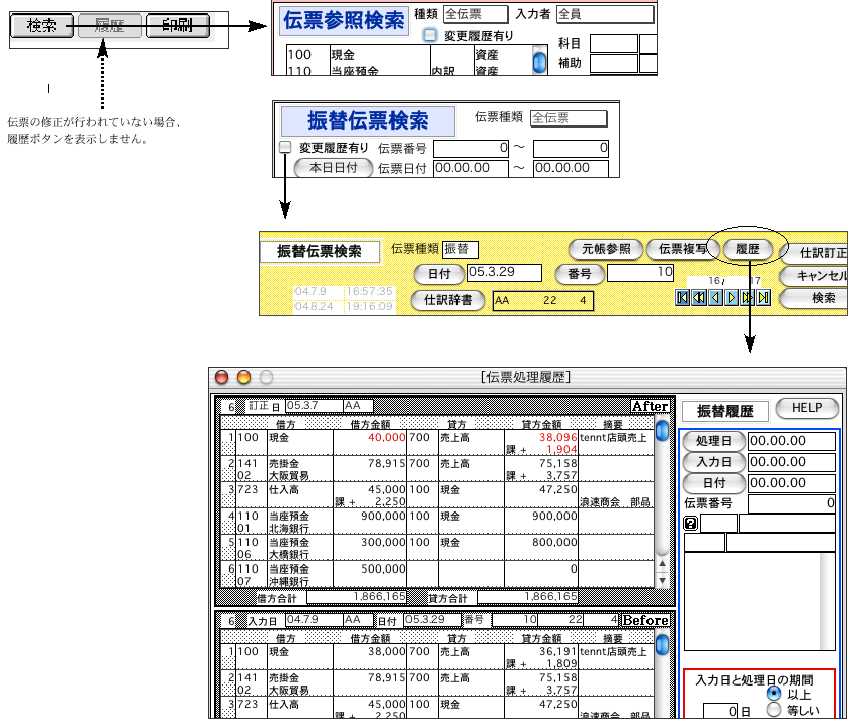This screenshot has height=721, width=850.
Task: Enable 変更履歴有り checkbox in 伝票参照検索
Action: [430, 35]
